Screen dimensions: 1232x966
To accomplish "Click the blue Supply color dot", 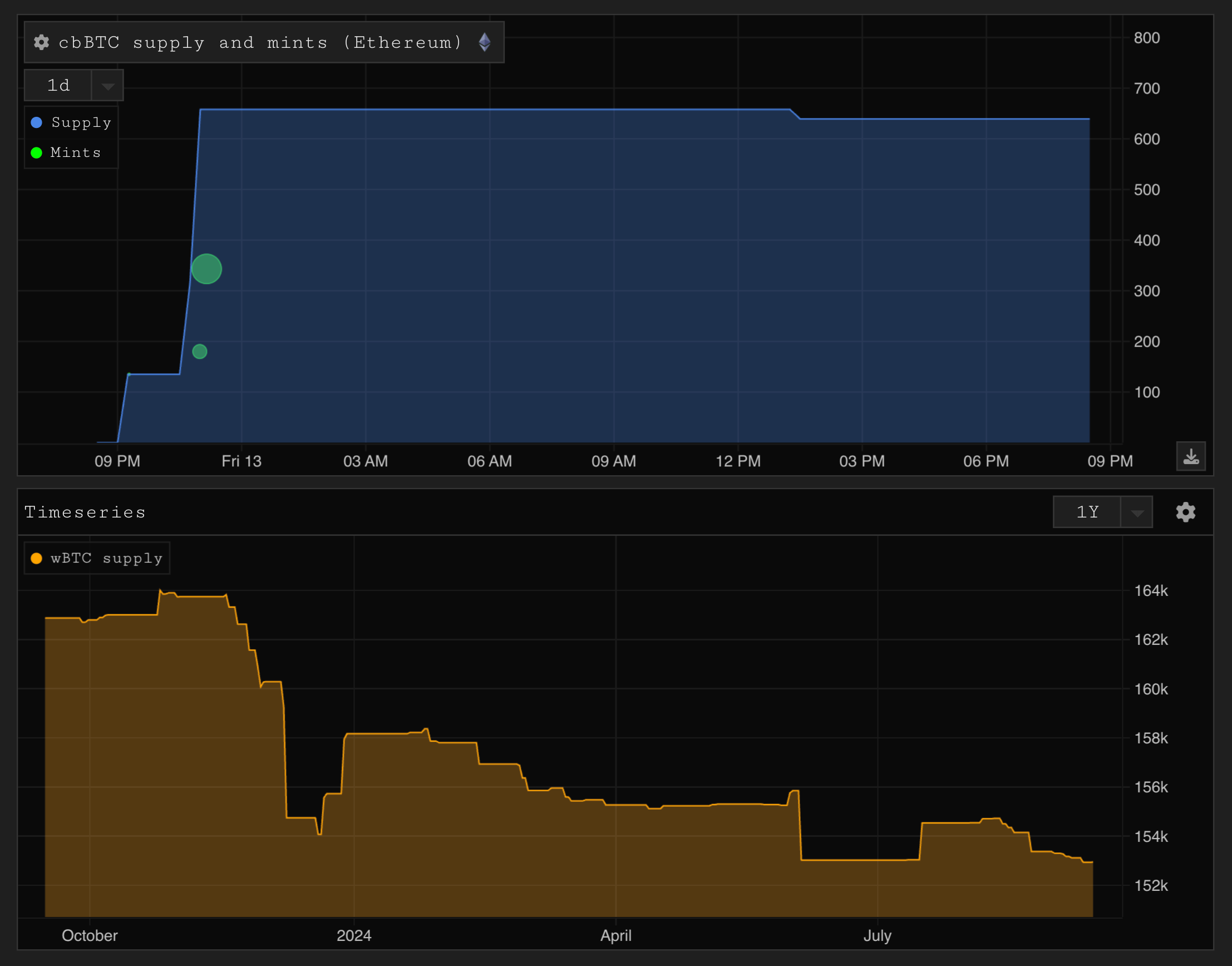I will (x=37, y=123).
